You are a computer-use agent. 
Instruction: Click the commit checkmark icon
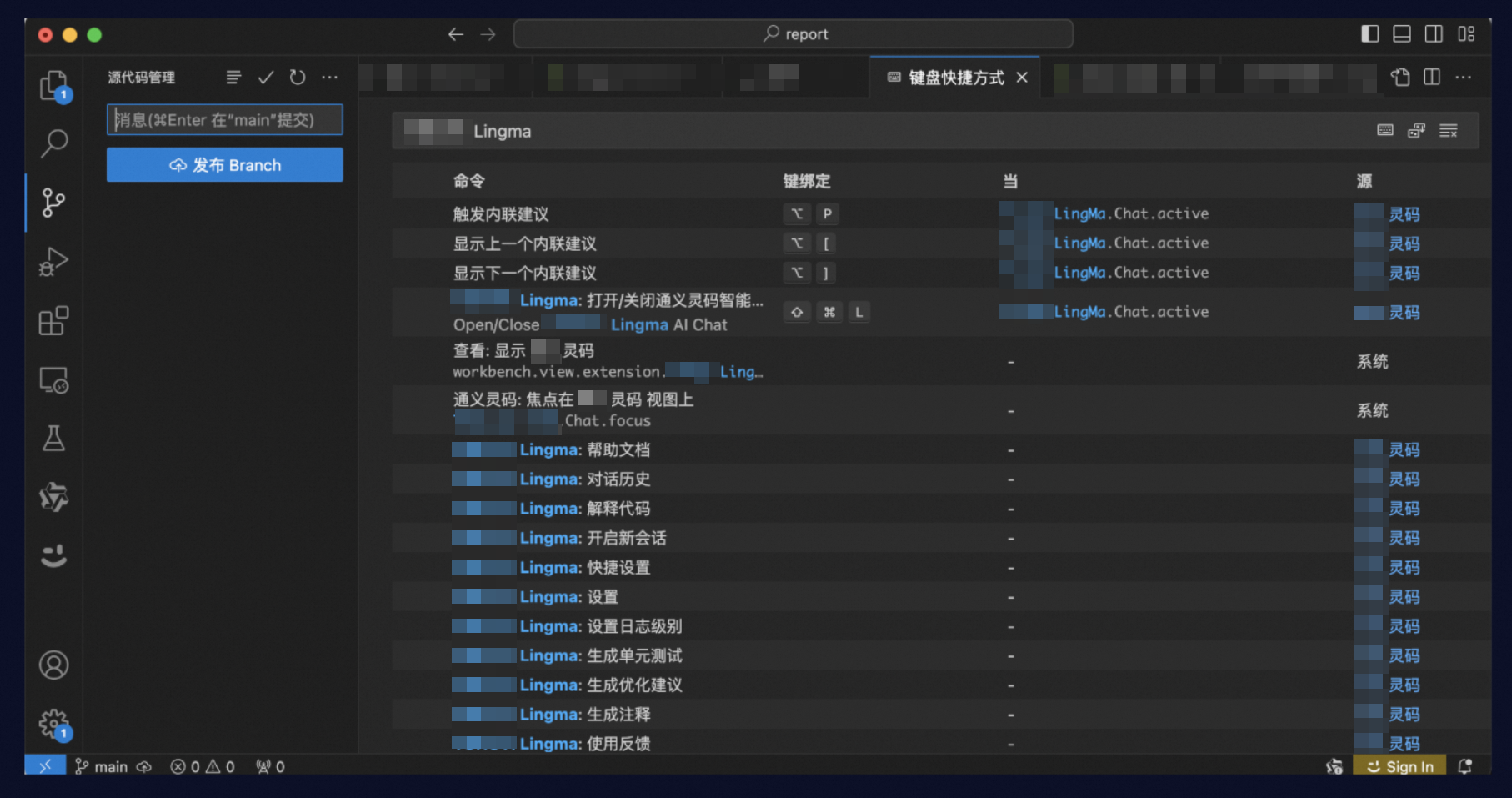pyautogui.click(x=266, y=78)
